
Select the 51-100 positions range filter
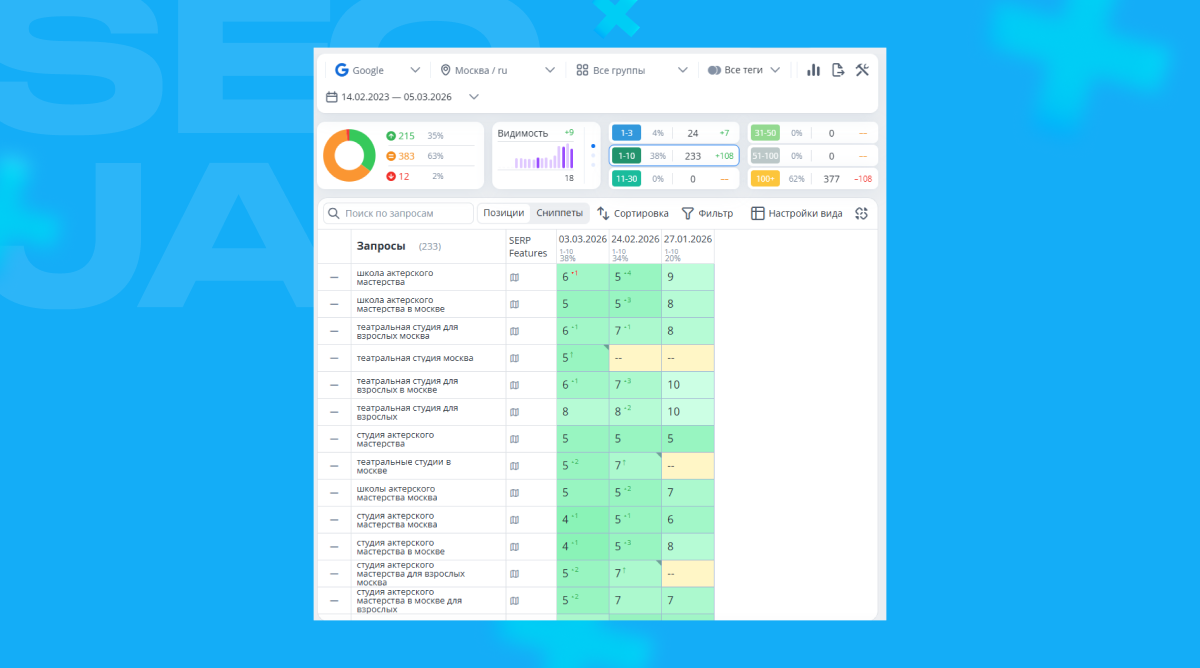(765, 156)
